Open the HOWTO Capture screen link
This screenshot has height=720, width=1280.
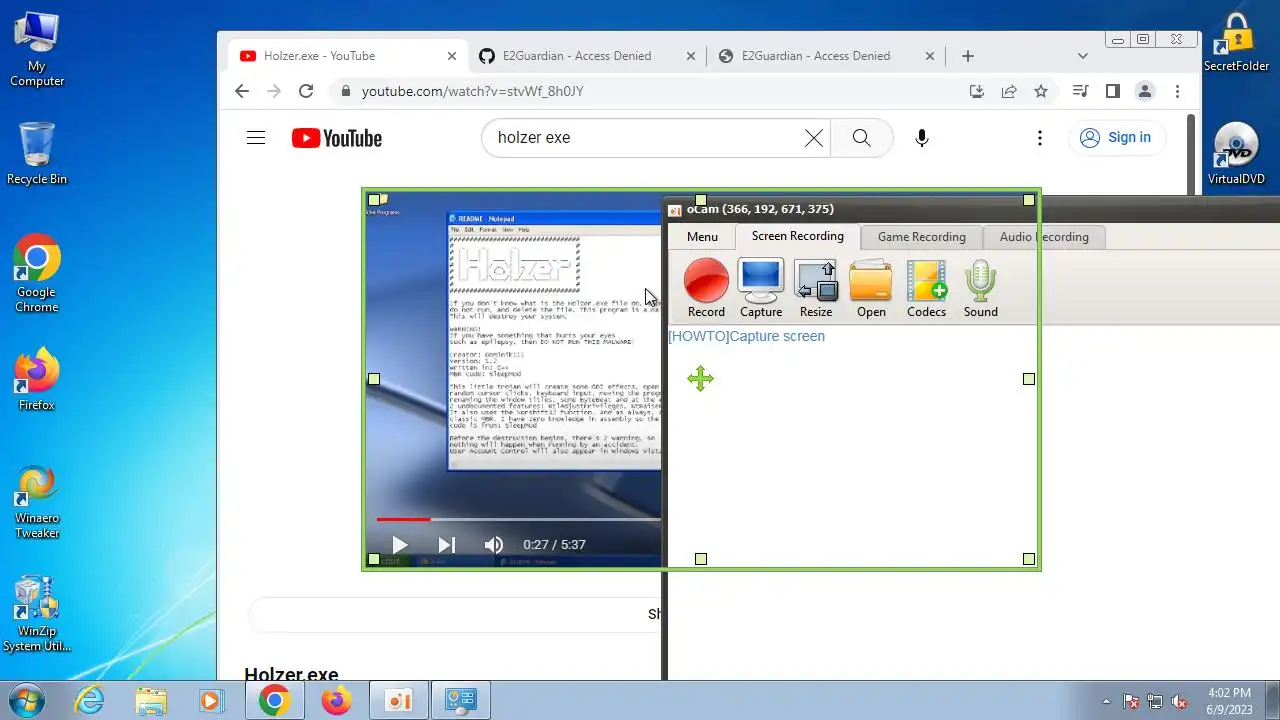746,336
